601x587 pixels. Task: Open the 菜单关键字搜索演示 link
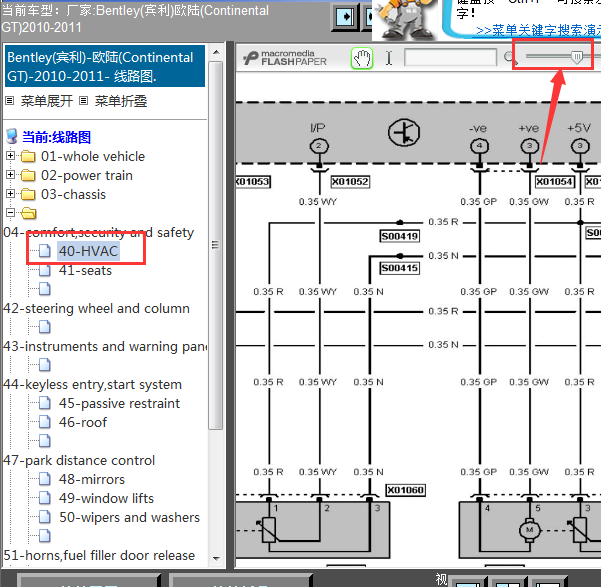coord(538,30)
